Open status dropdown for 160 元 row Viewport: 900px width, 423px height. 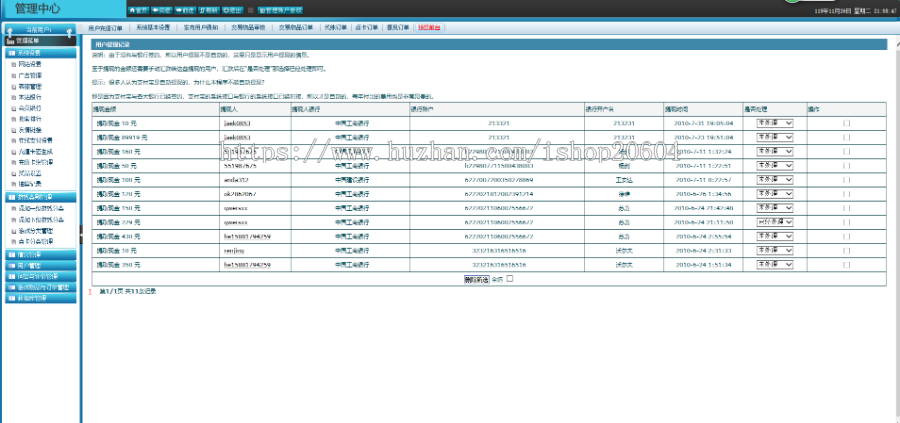point(775,152)
